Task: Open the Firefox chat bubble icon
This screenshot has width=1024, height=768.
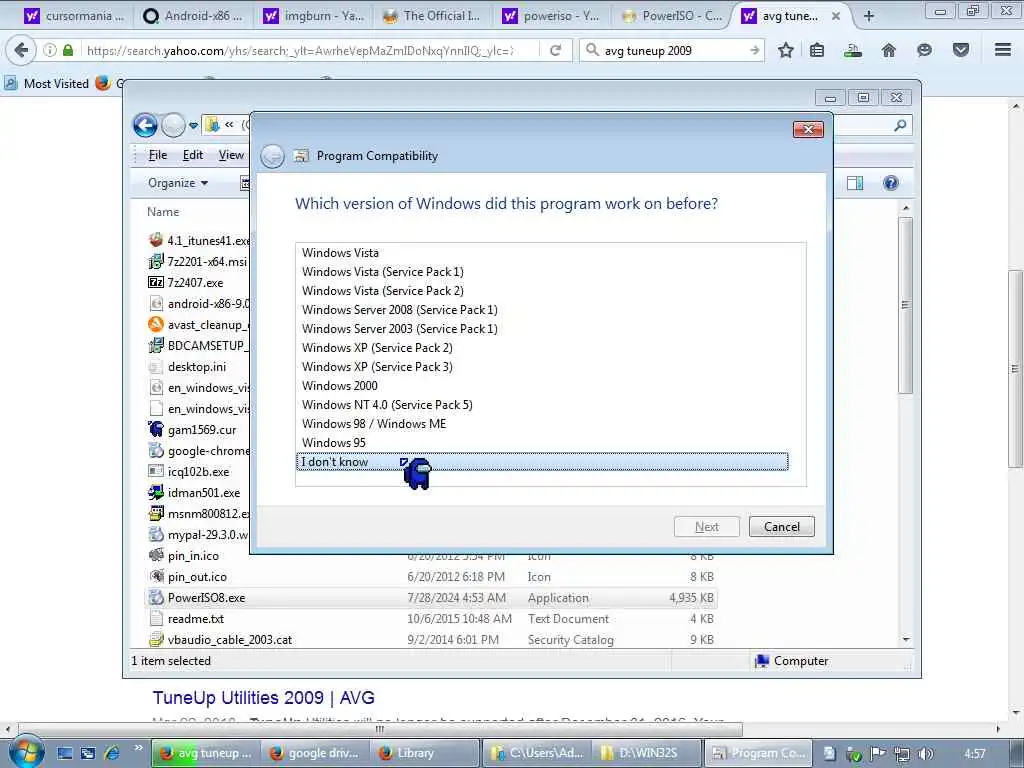Action: pyautogui.click(x=924, y=50)
